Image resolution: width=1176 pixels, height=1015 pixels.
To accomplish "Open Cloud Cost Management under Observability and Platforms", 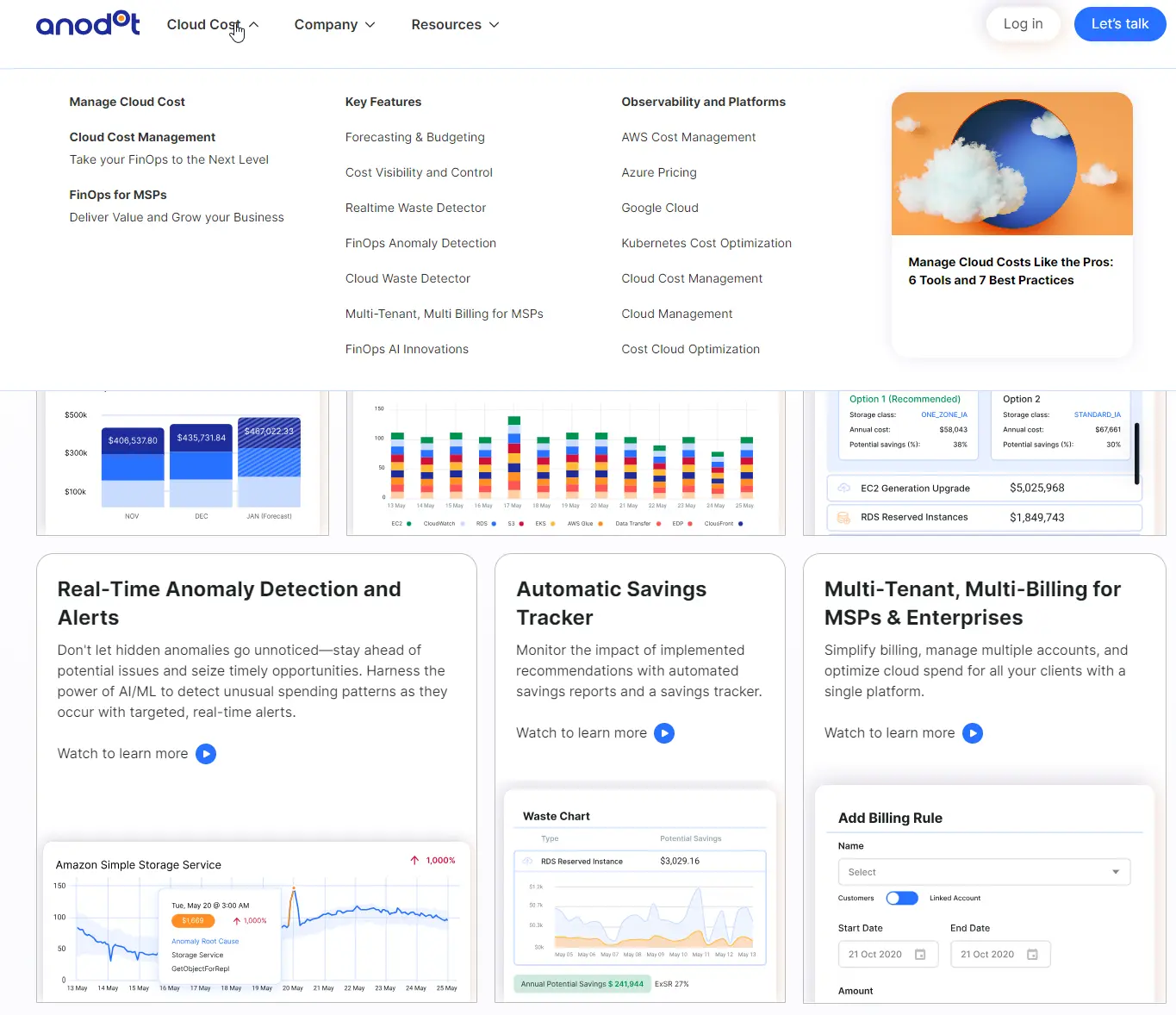I will tap(692, 278).
